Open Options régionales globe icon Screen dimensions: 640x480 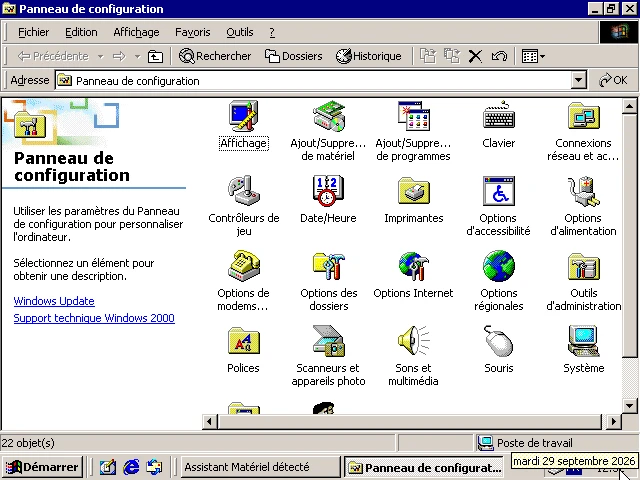tap(498, 266)
